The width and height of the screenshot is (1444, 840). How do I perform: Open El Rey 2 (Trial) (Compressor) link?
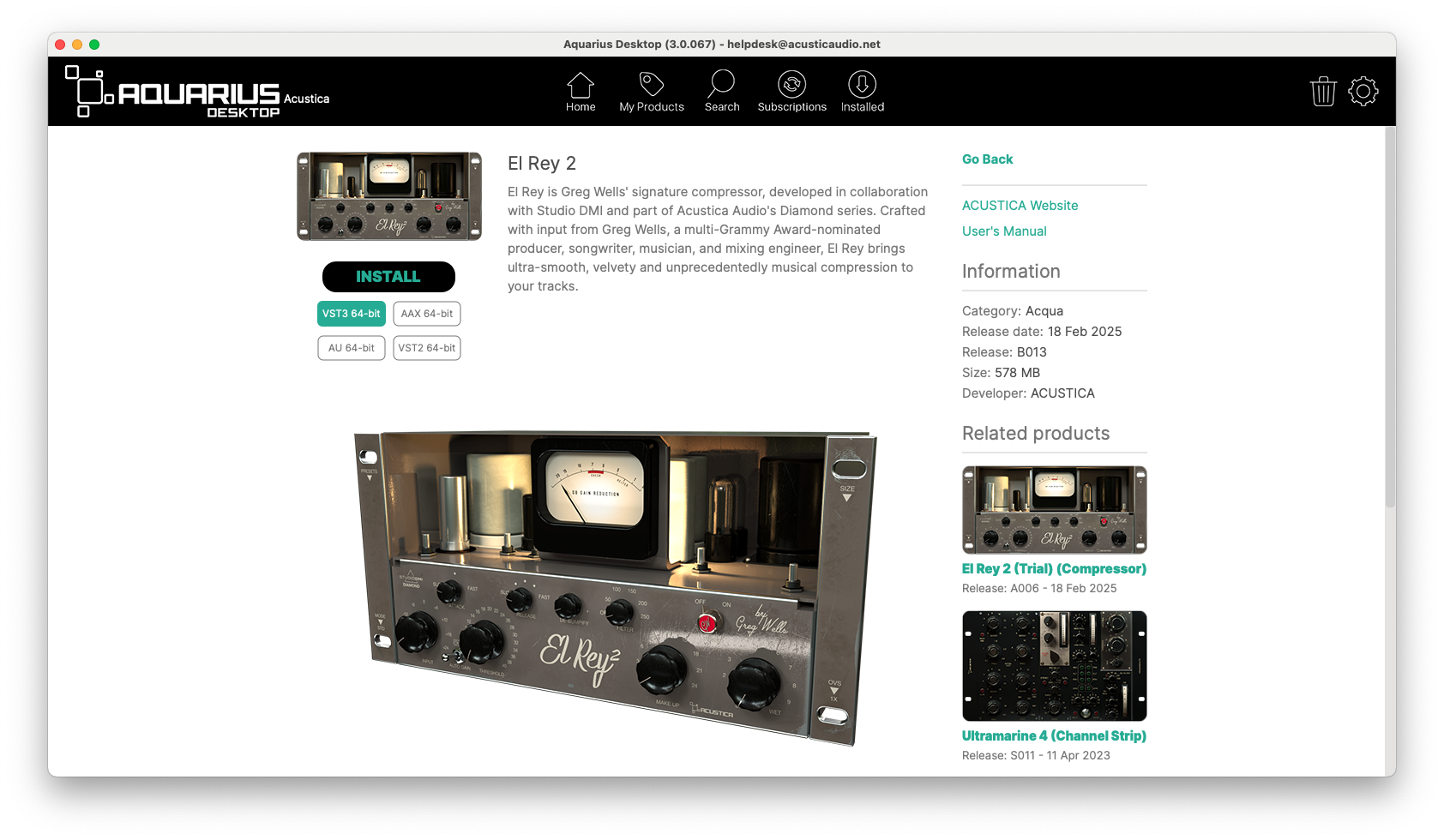tap(1054, 569)
